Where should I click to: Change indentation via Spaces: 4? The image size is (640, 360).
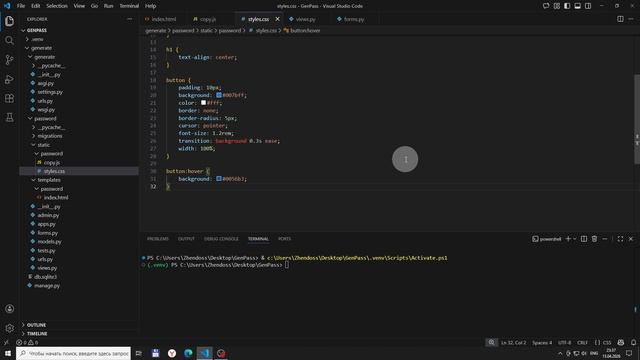point(542,342)
